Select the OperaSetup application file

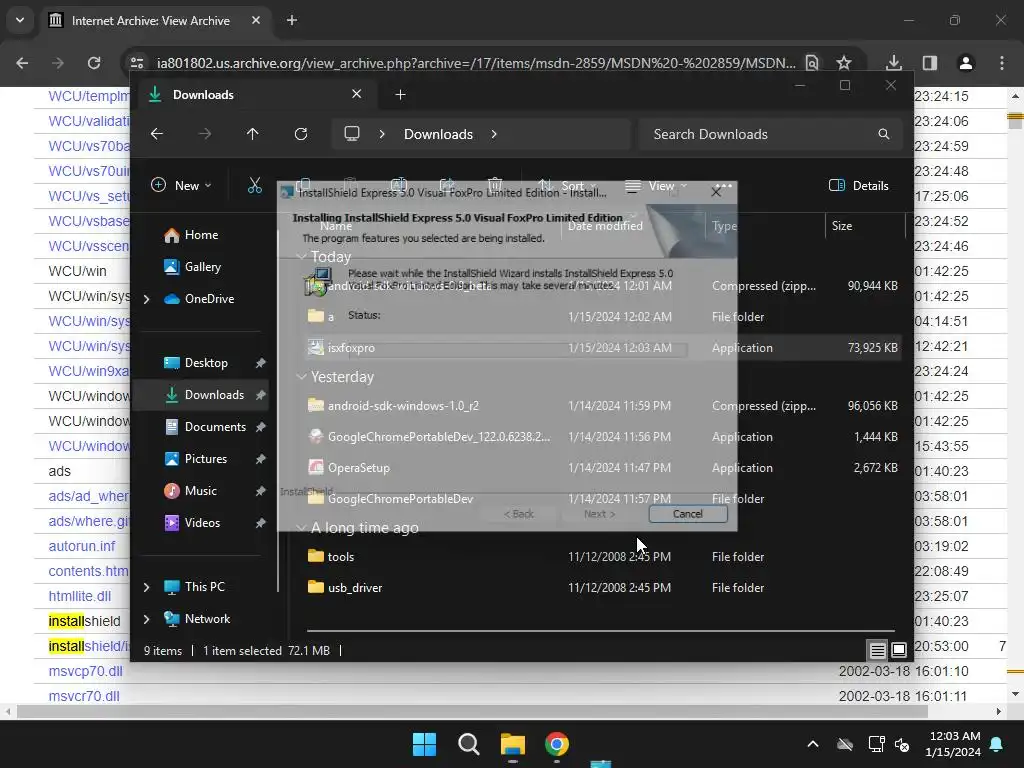[x=359, y=468]
